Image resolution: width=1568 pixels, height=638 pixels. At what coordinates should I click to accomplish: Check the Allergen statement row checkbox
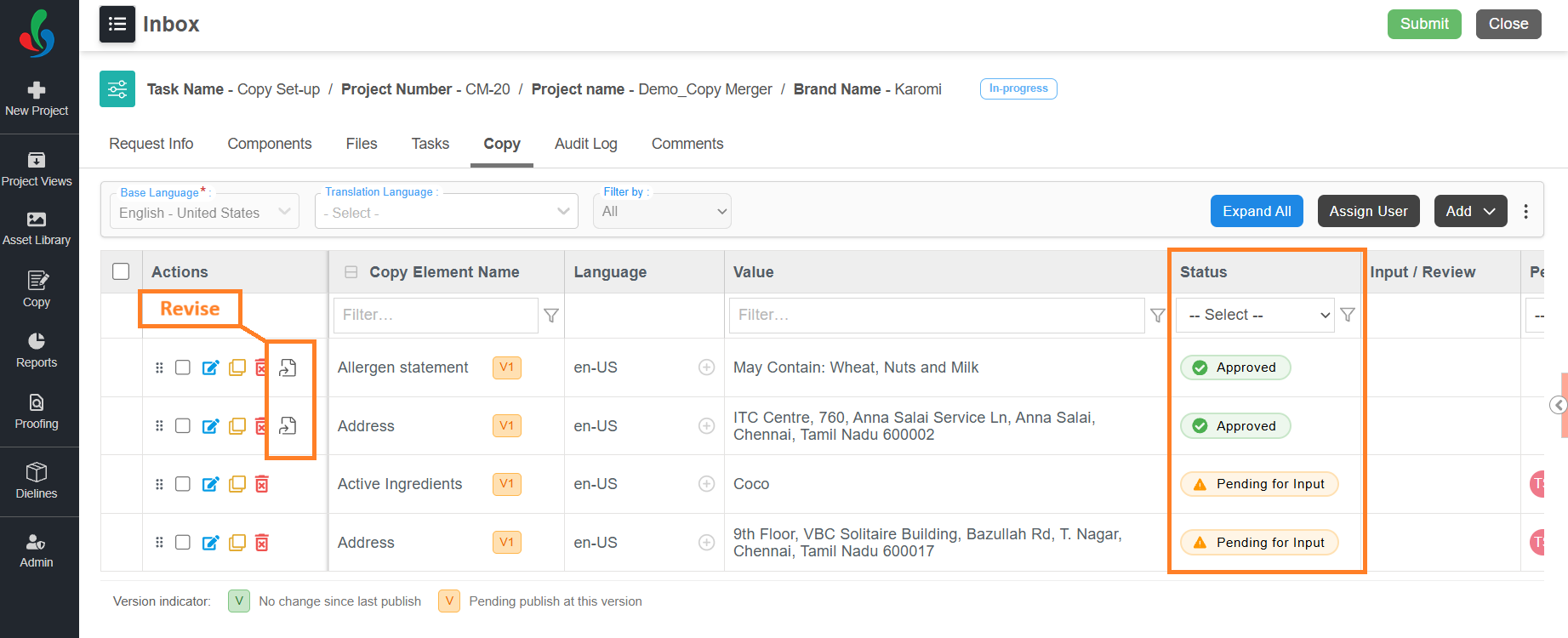183,367
